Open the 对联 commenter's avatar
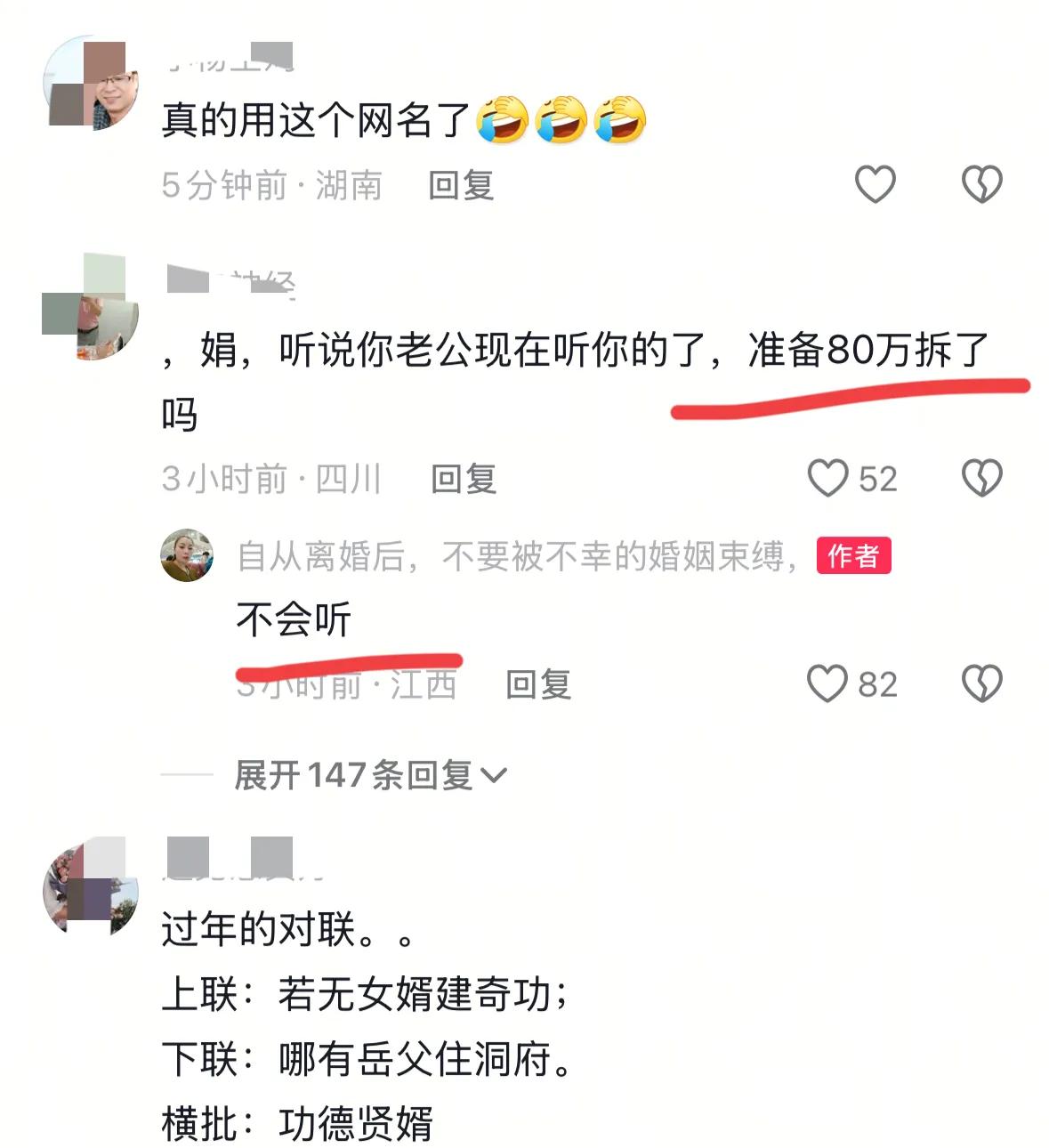This screenshot has height=1148, width=1049. tap(91, 886)
